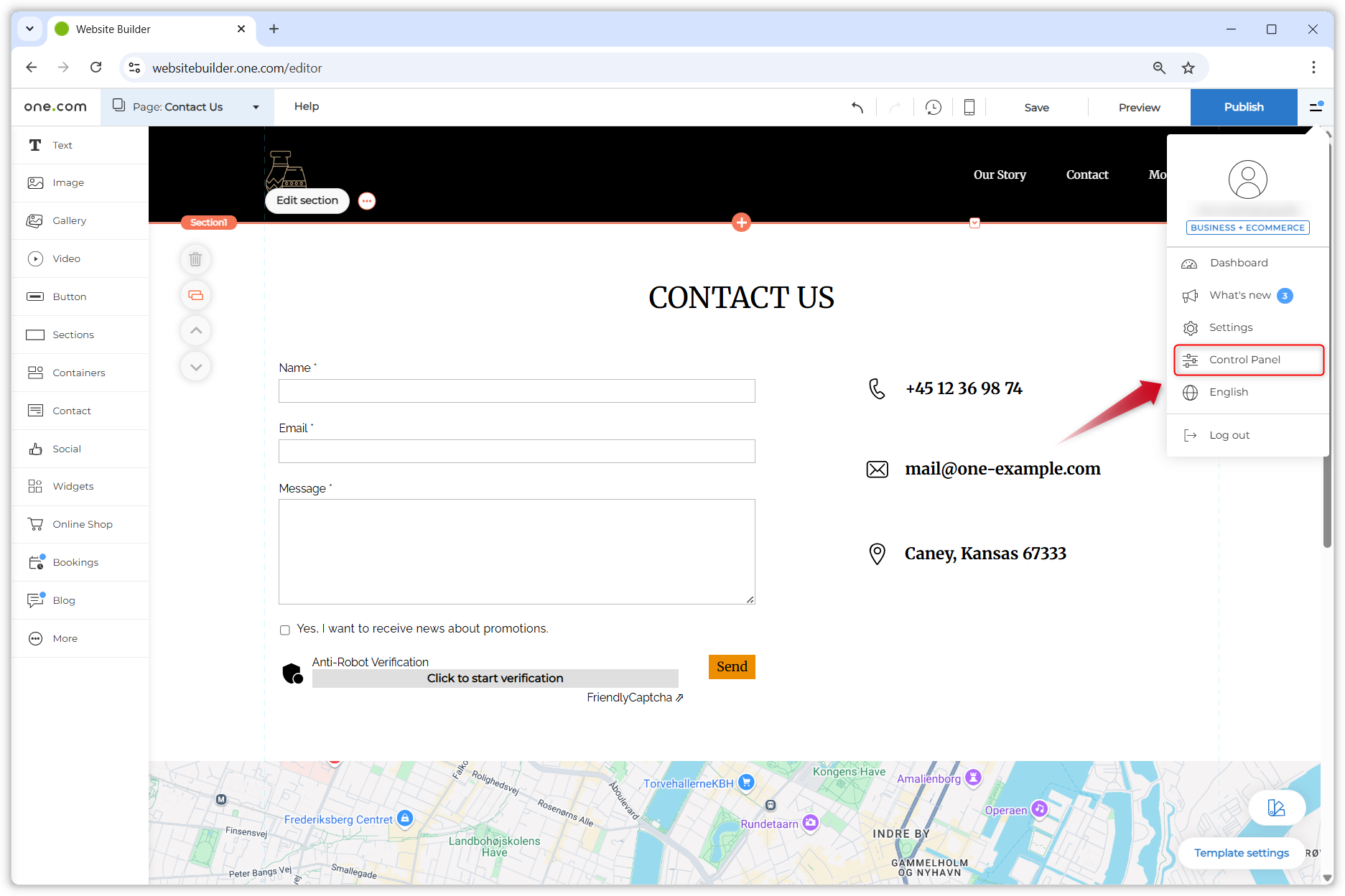Click the Name input field

click(516, 391)
